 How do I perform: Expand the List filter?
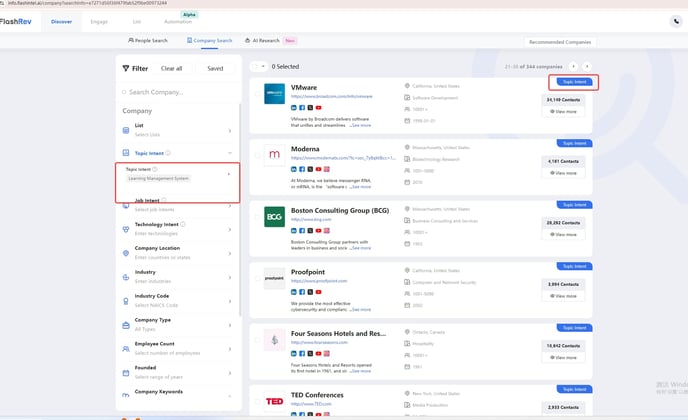tap(229, 131)
